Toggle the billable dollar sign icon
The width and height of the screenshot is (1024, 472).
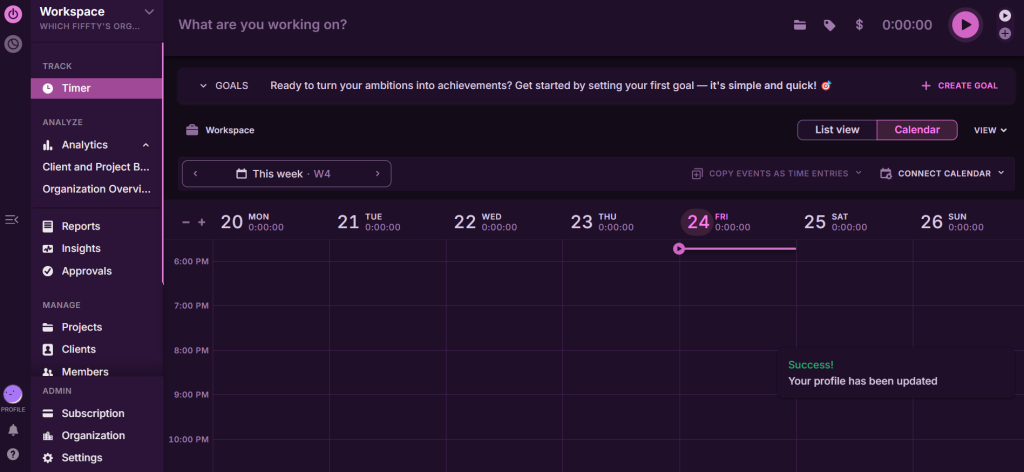coord(859,25)
